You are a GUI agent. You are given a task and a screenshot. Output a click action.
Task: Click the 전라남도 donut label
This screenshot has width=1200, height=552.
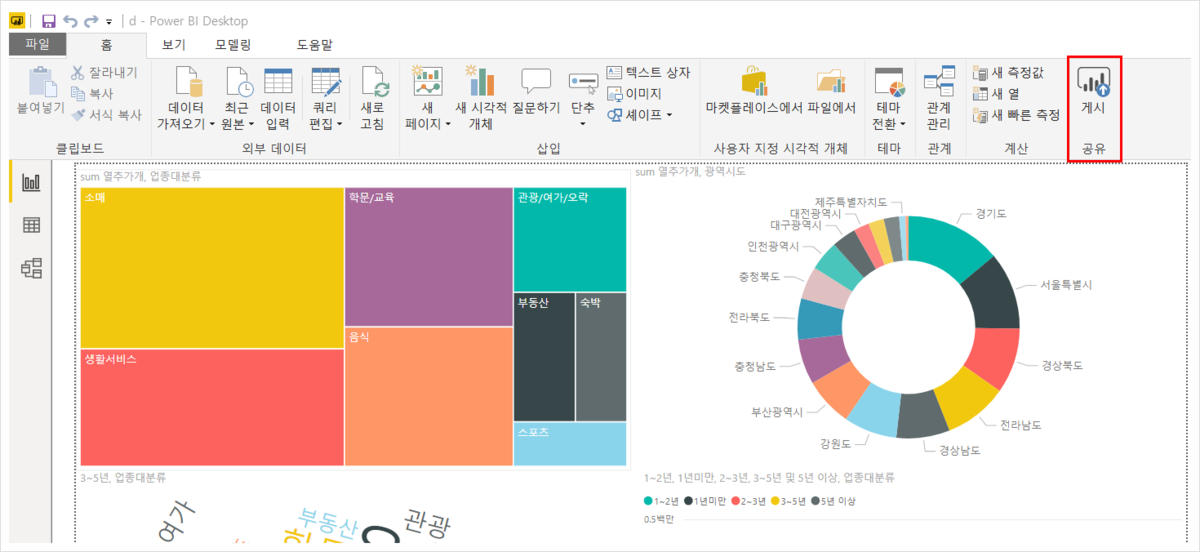[1021, 424]
